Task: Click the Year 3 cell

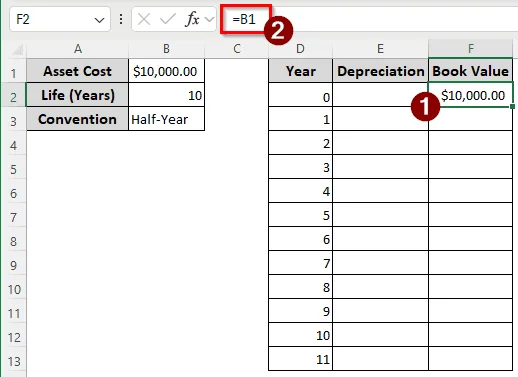Action: pyautogui.click(x=300, y=167)
